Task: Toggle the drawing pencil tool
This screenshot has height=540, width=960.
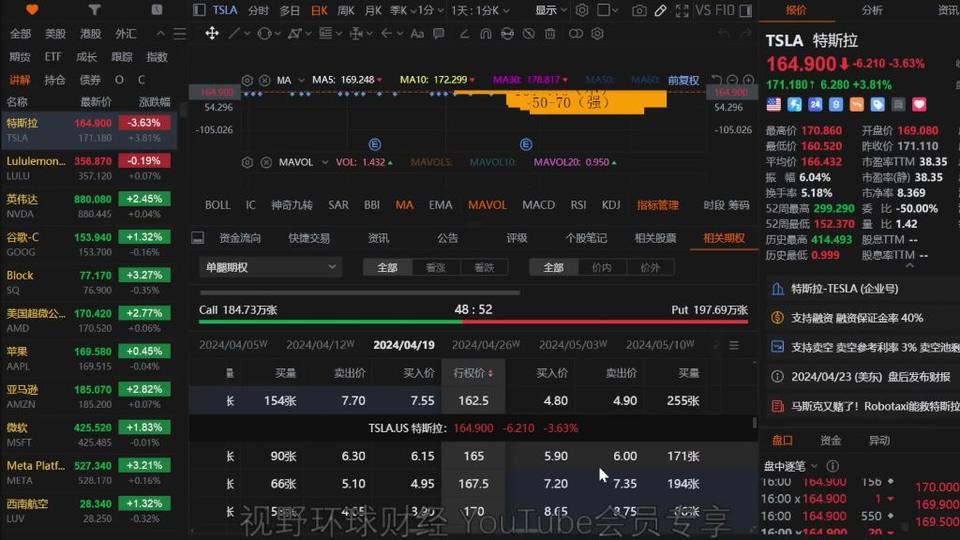Action: [660, 10]
